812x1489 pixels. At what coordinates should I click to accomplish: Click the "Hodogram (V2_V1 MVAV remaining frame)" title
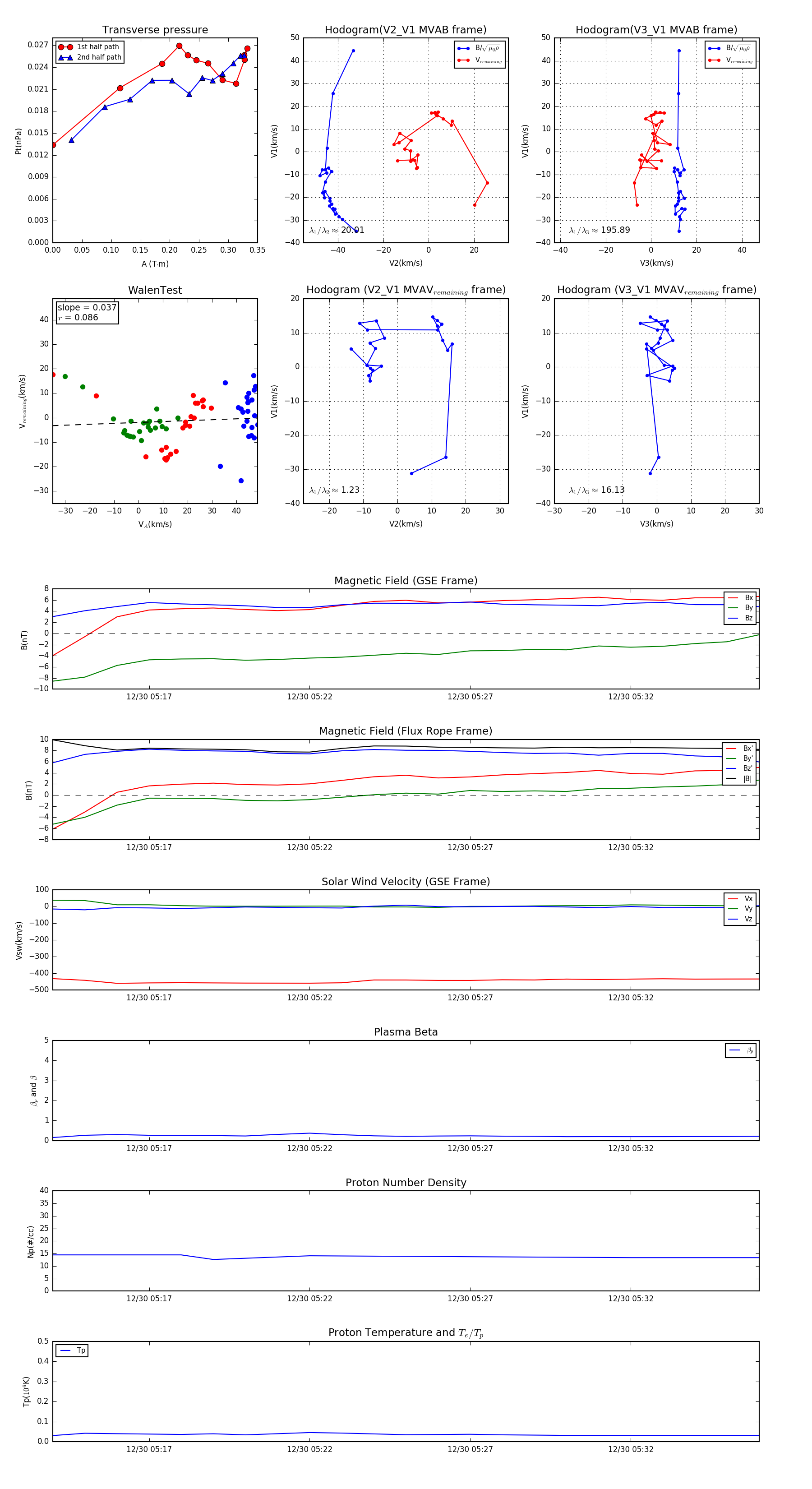click(x=406, y=290)
